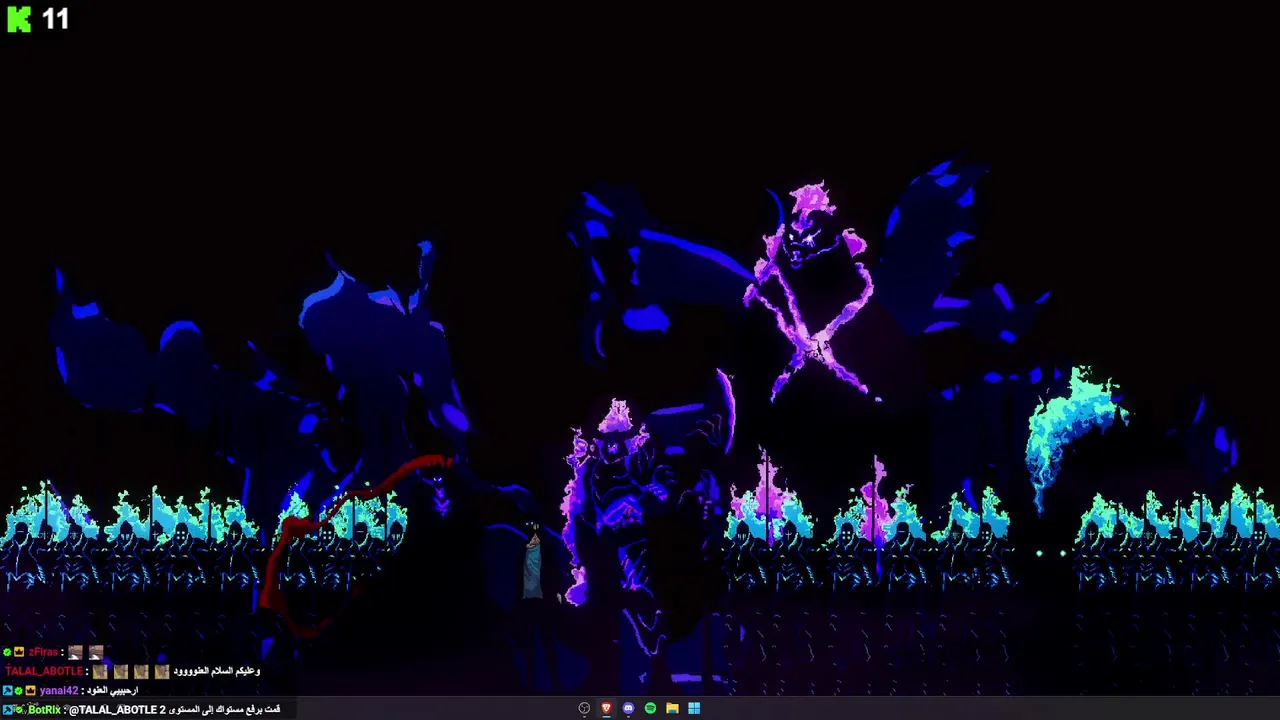
Task: Click the green Kick logo
Action: click(19, 19)
